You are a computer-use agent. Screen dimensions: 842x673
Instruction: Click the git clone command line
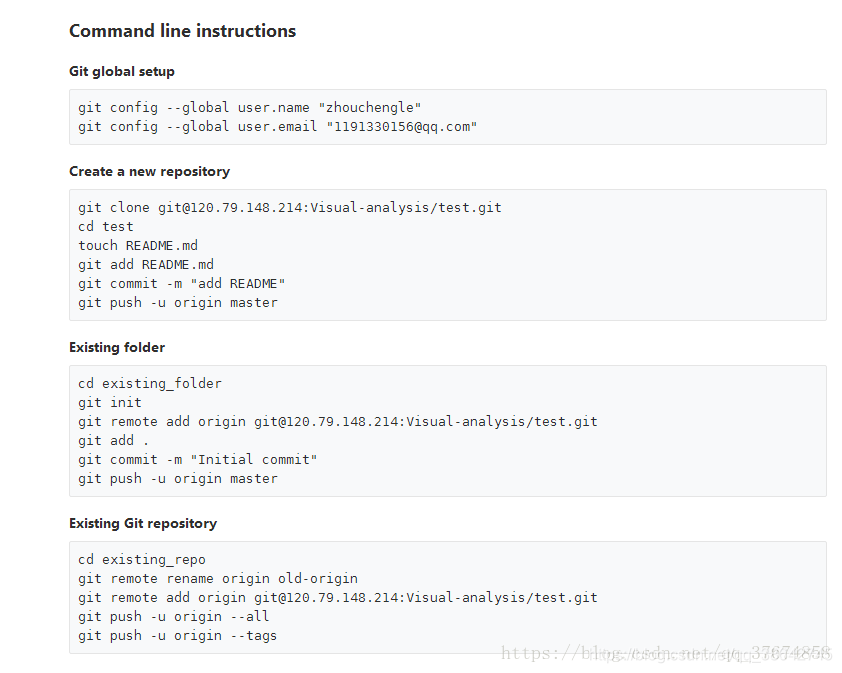pyautogui.click(x=289, y=207)
